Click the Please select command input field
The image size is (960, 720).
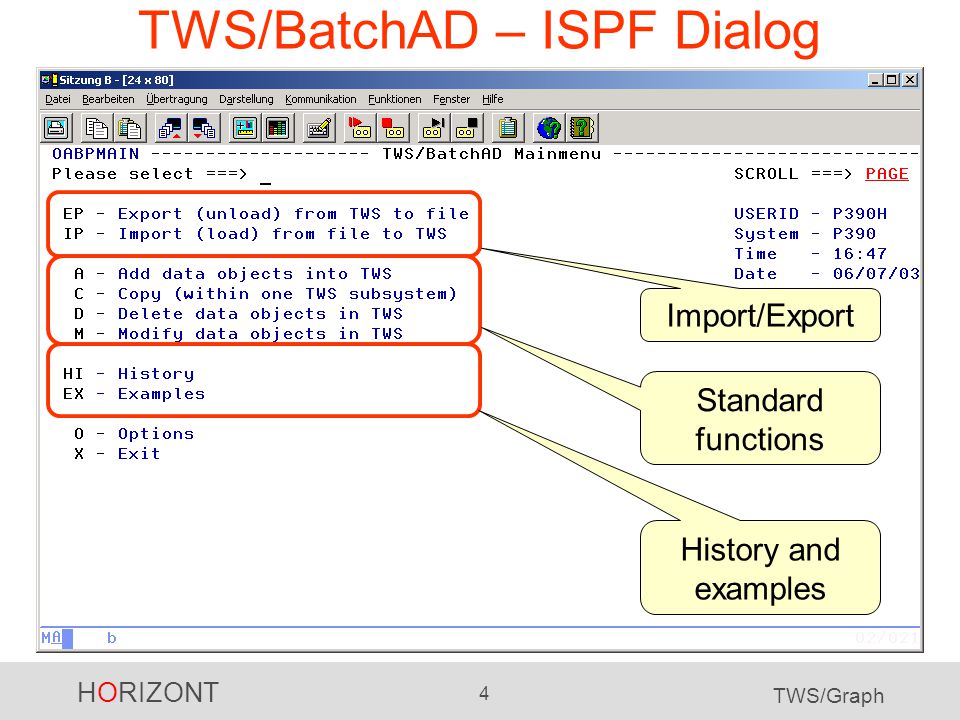coord(265,175)
